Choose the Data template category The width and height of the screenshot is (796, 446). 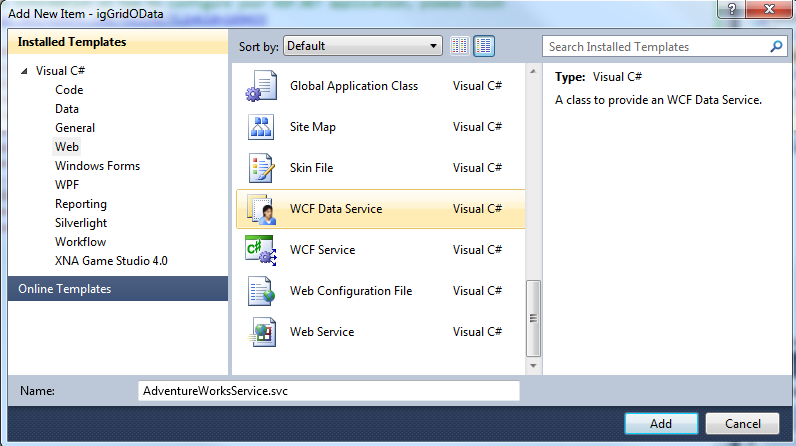(67, 109)
